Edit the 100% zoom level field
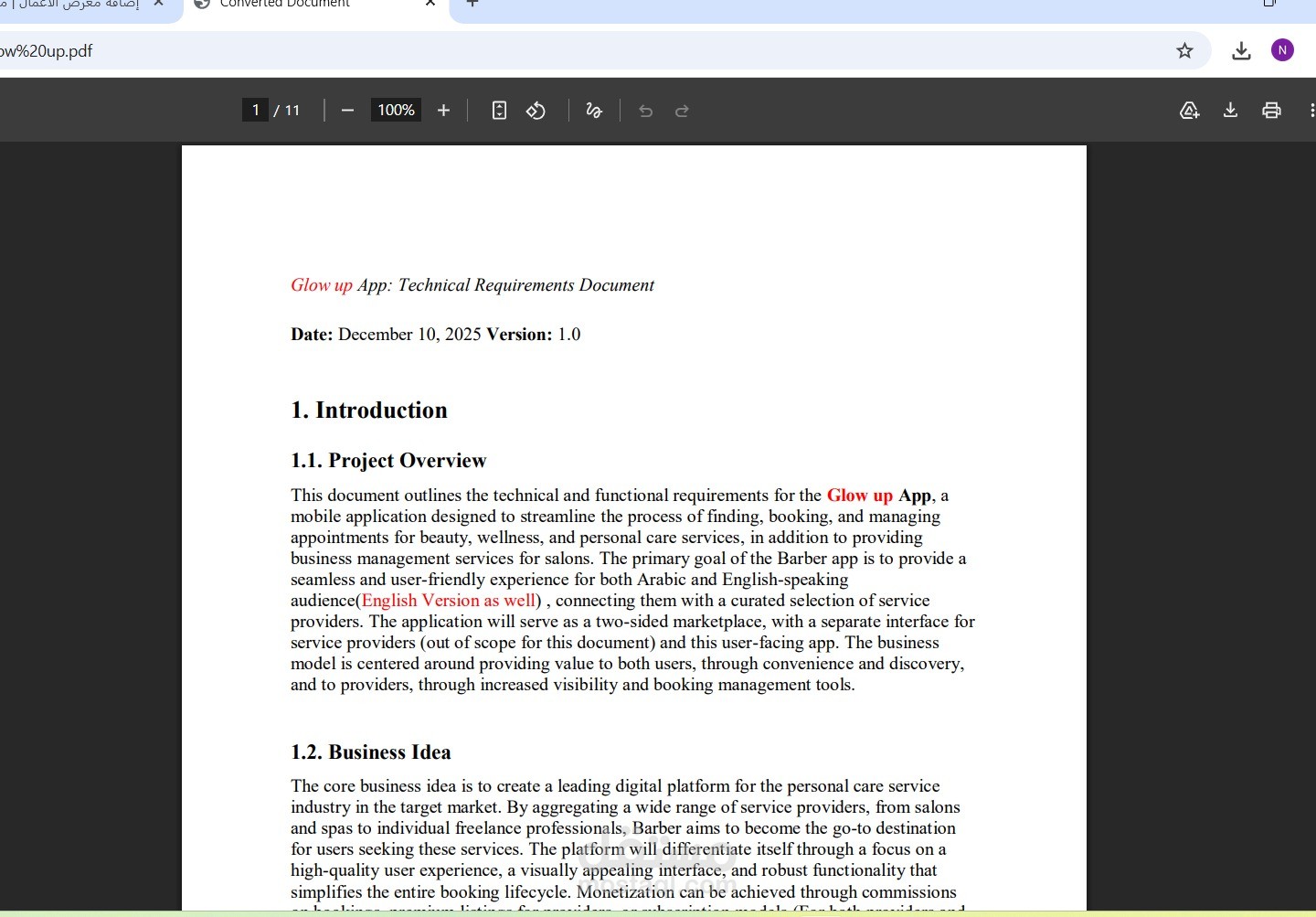This screenshot has height=917, width=1316. pos(396,110)
